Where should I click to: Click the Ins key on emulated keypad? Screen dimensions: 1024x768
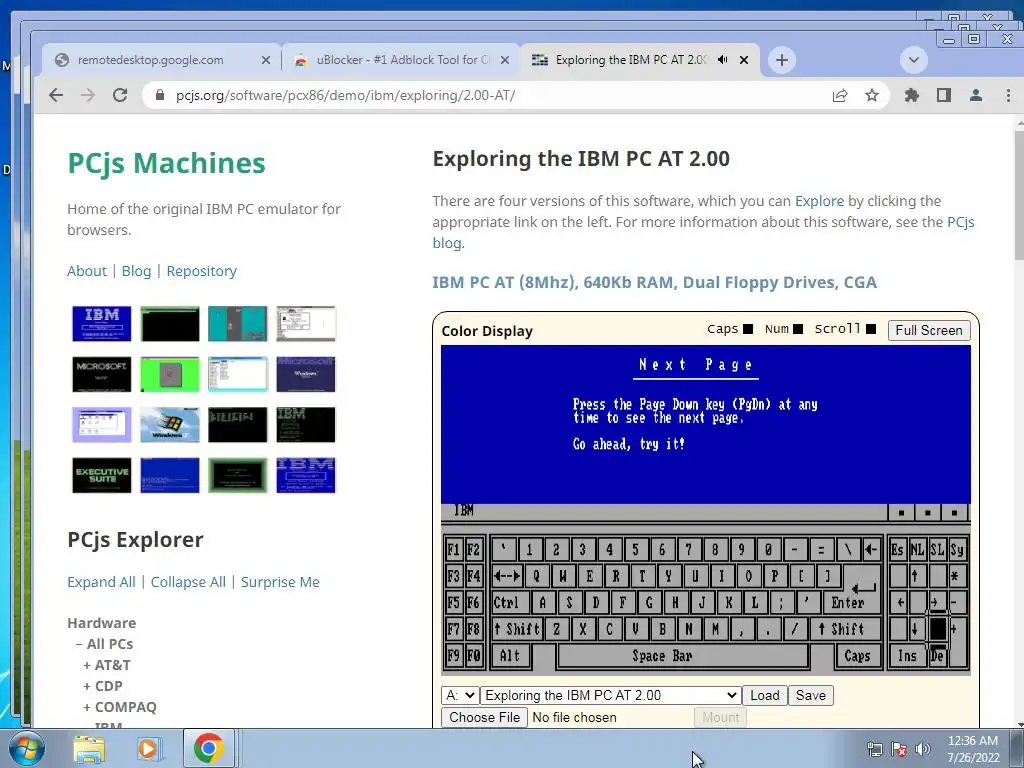tap(907, 656)
